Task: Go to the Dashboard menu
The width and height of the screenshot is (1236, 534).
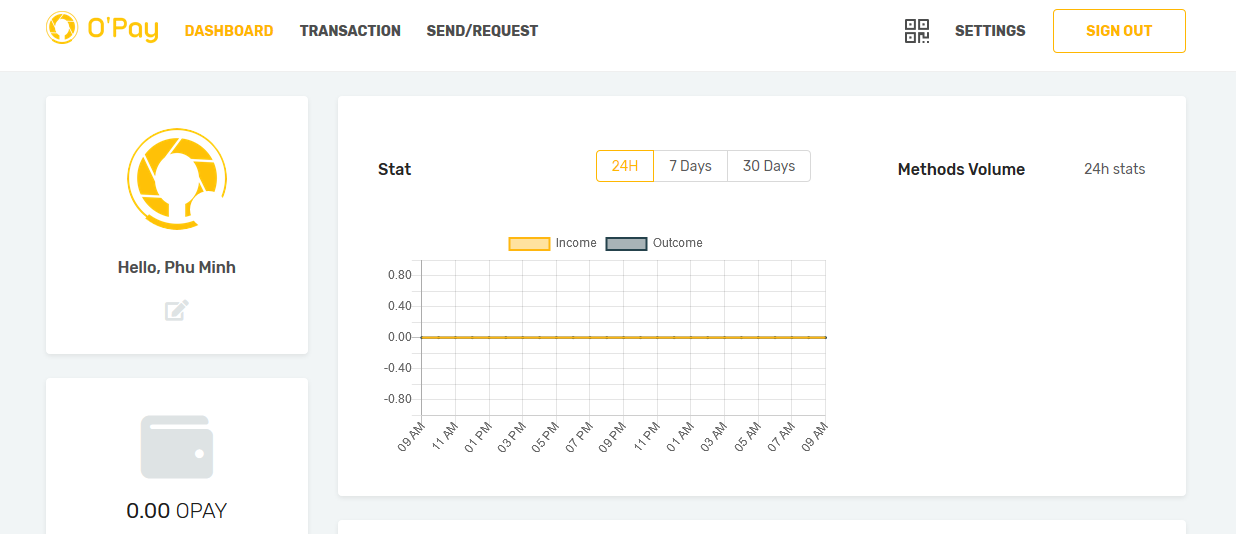Action: (x=229, y=31)
